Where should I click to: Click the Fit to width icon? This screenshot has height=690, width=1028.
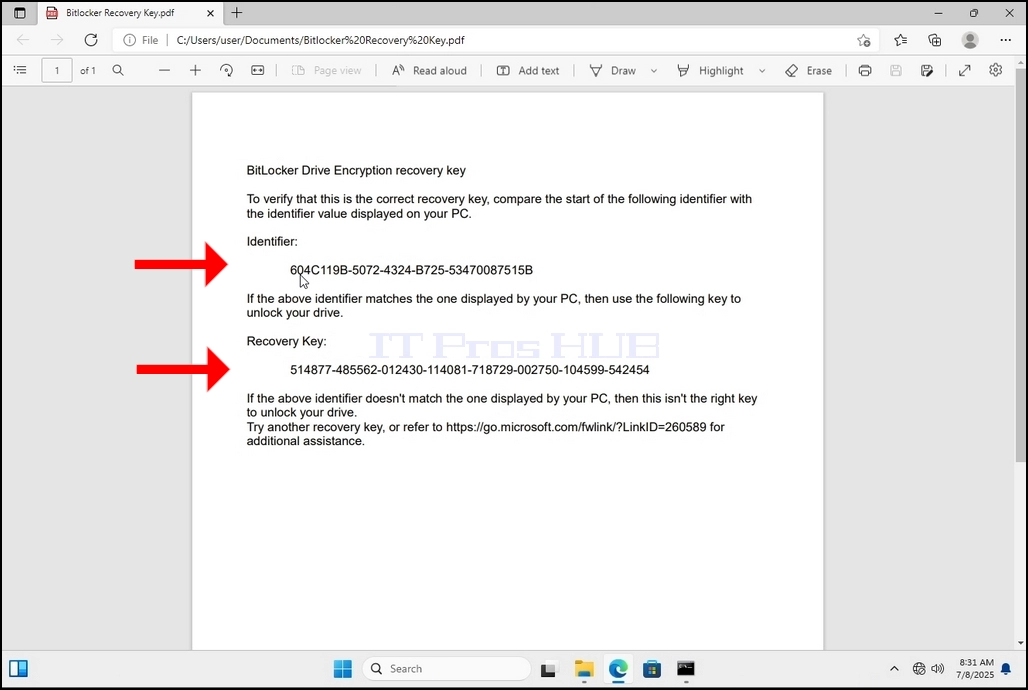click(x=258, y=70)
